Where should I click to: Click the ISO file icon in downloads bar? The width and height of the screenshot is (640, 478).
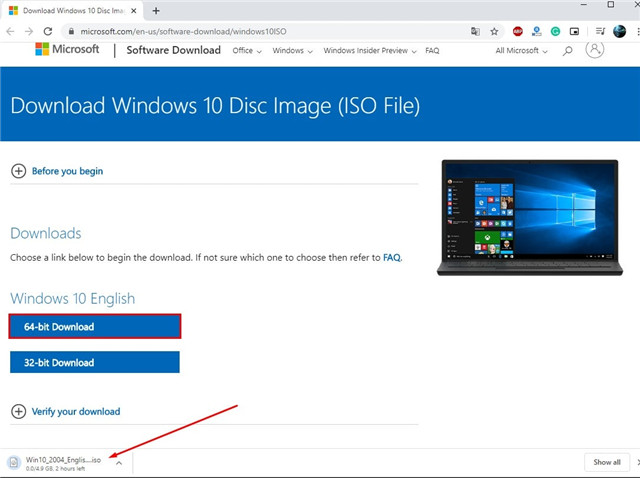point(14,463)
